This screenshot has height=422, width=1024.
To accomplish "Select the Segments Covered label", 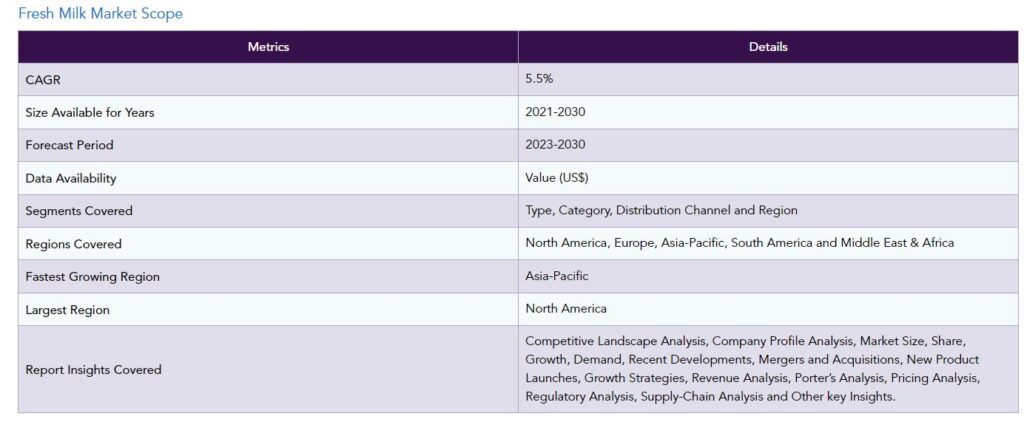I will (x=78, y=211).
